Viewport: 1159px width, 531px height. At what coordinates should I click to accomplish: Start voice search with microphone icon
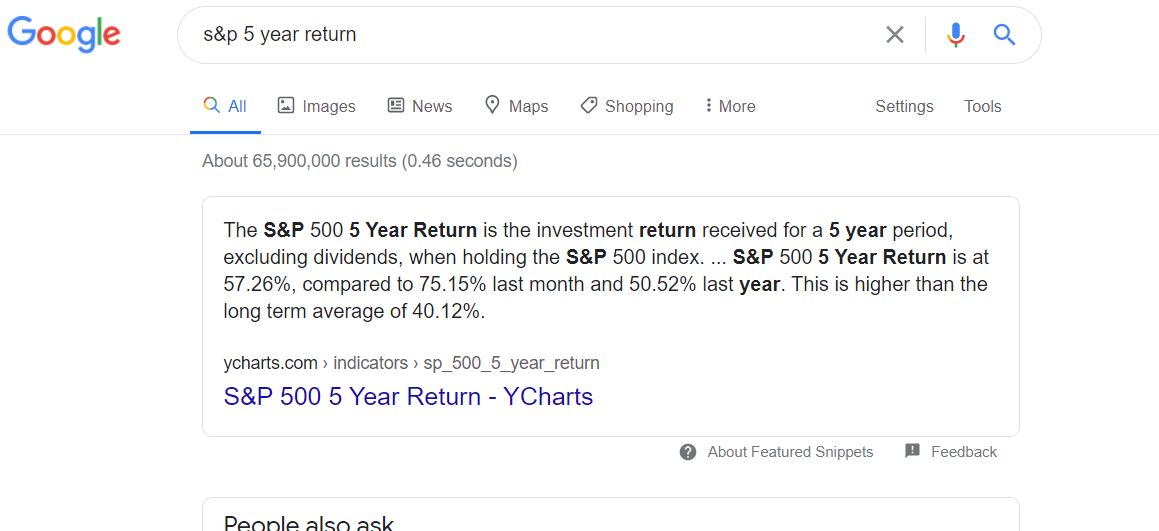click(956, 35)
